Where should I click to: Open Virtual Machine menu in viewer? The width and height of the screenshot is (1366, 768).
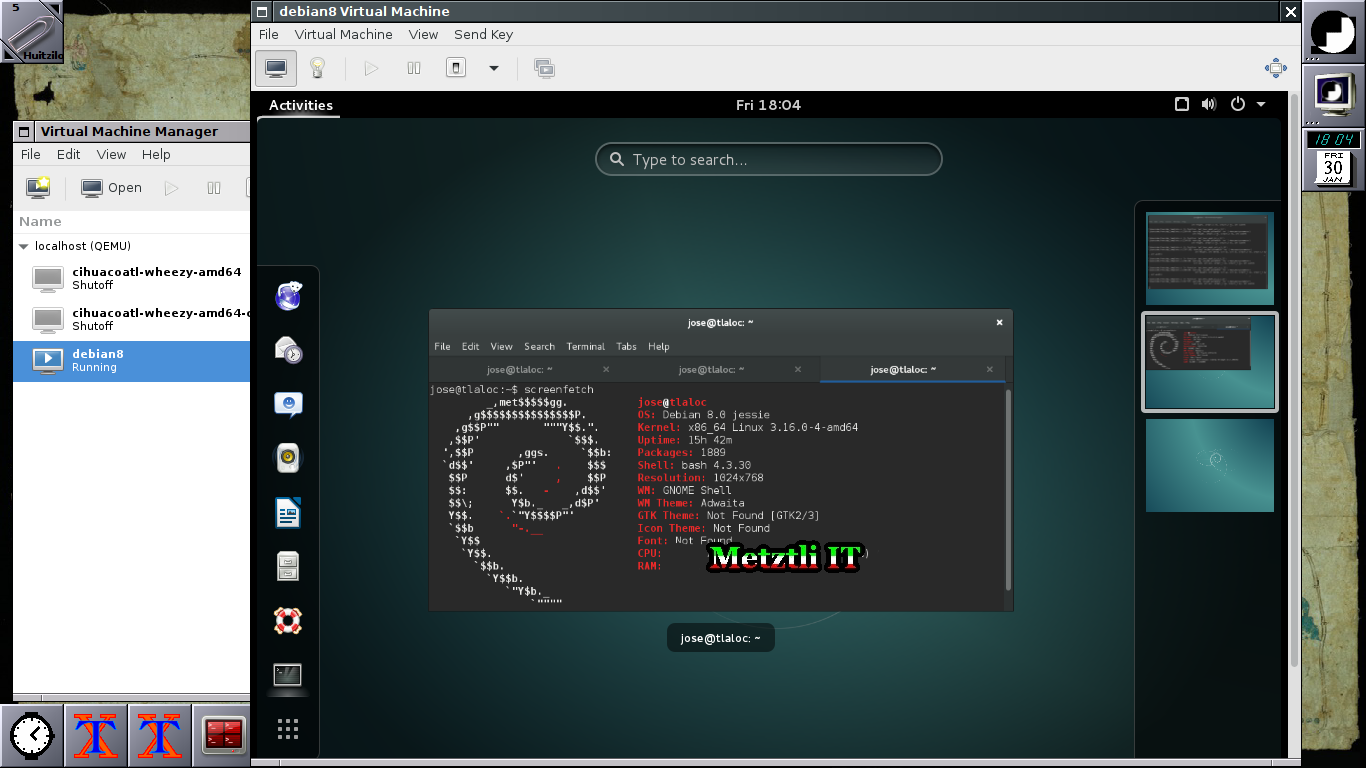tap(343, 34)
